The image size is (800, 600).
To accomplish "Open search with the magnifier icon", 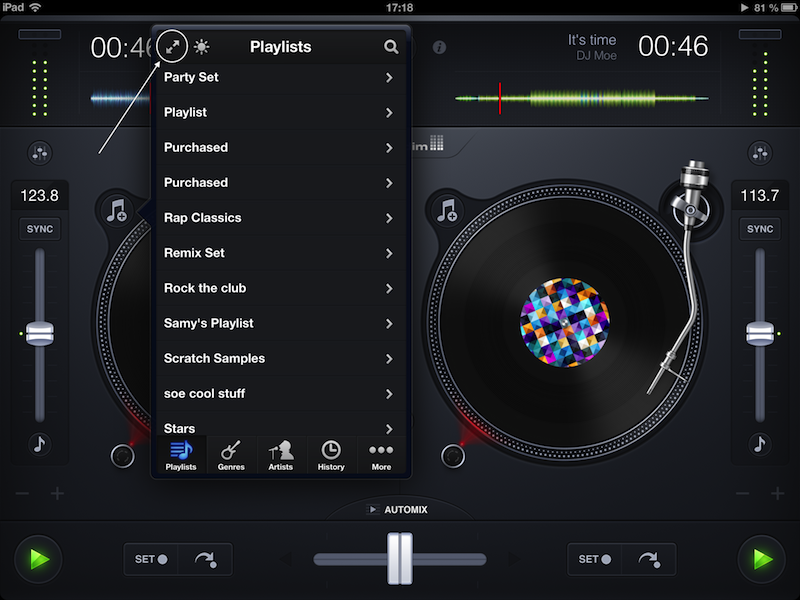I will [391, 47].
